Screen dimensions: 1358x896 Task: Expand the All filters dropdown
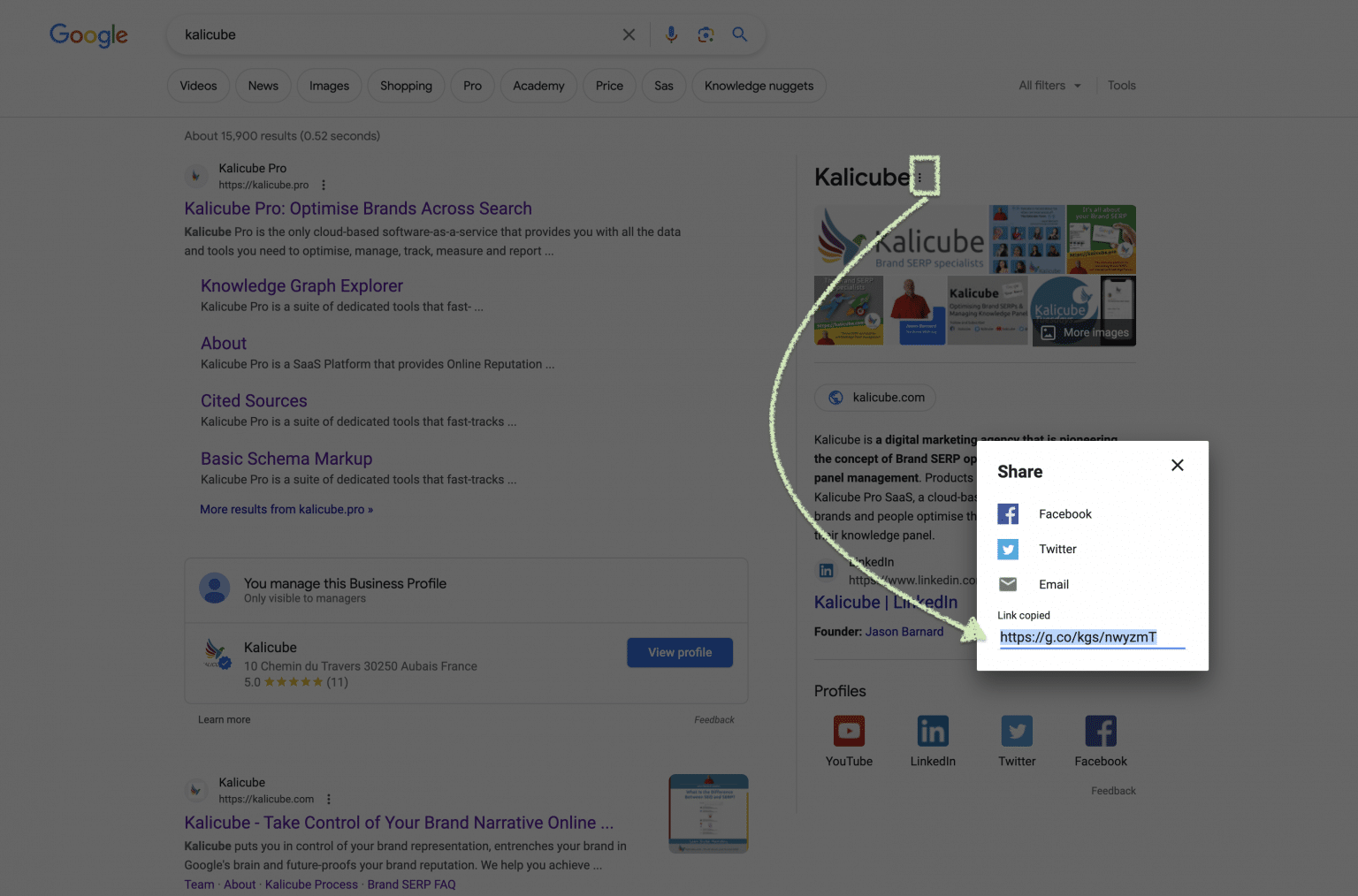[1049, 85]
